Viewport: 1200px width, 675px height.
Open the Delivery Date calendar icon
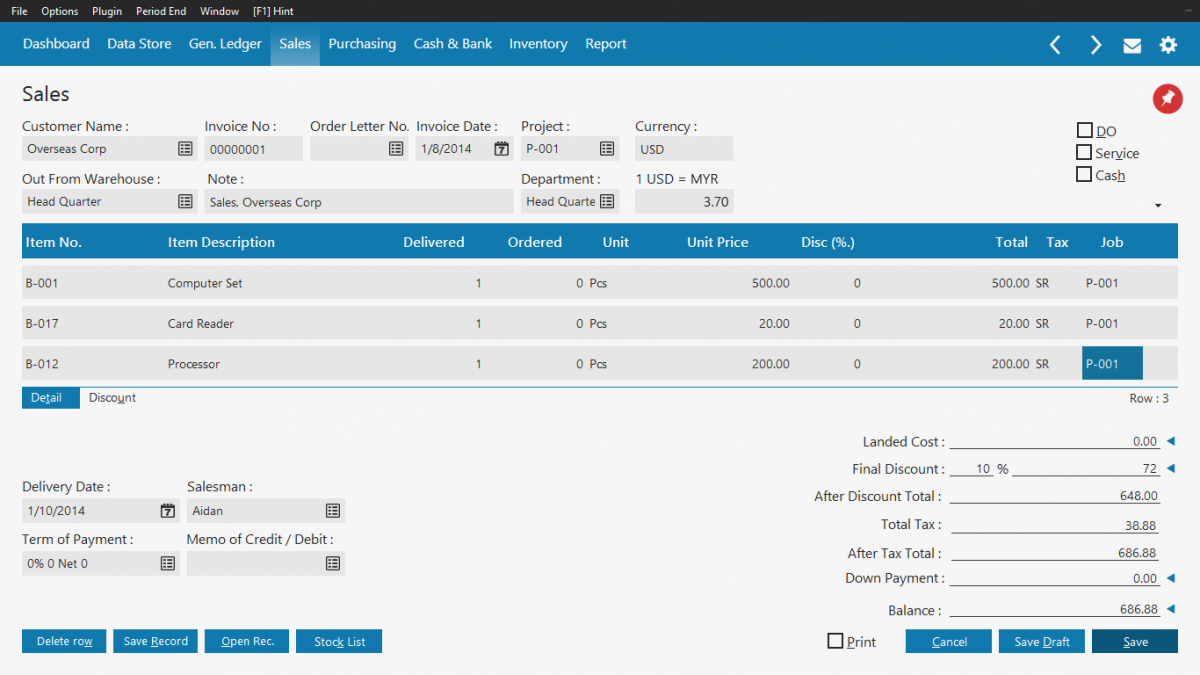click(x=167, y=510)
